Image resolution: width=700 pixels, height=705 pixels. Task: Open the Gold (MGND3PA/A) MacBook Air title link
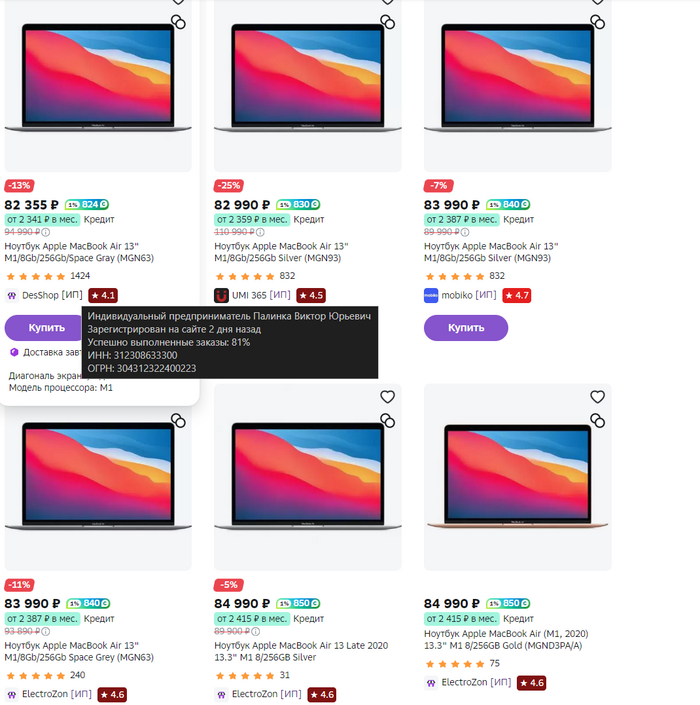pyautogui.click(x=507, y=640)
